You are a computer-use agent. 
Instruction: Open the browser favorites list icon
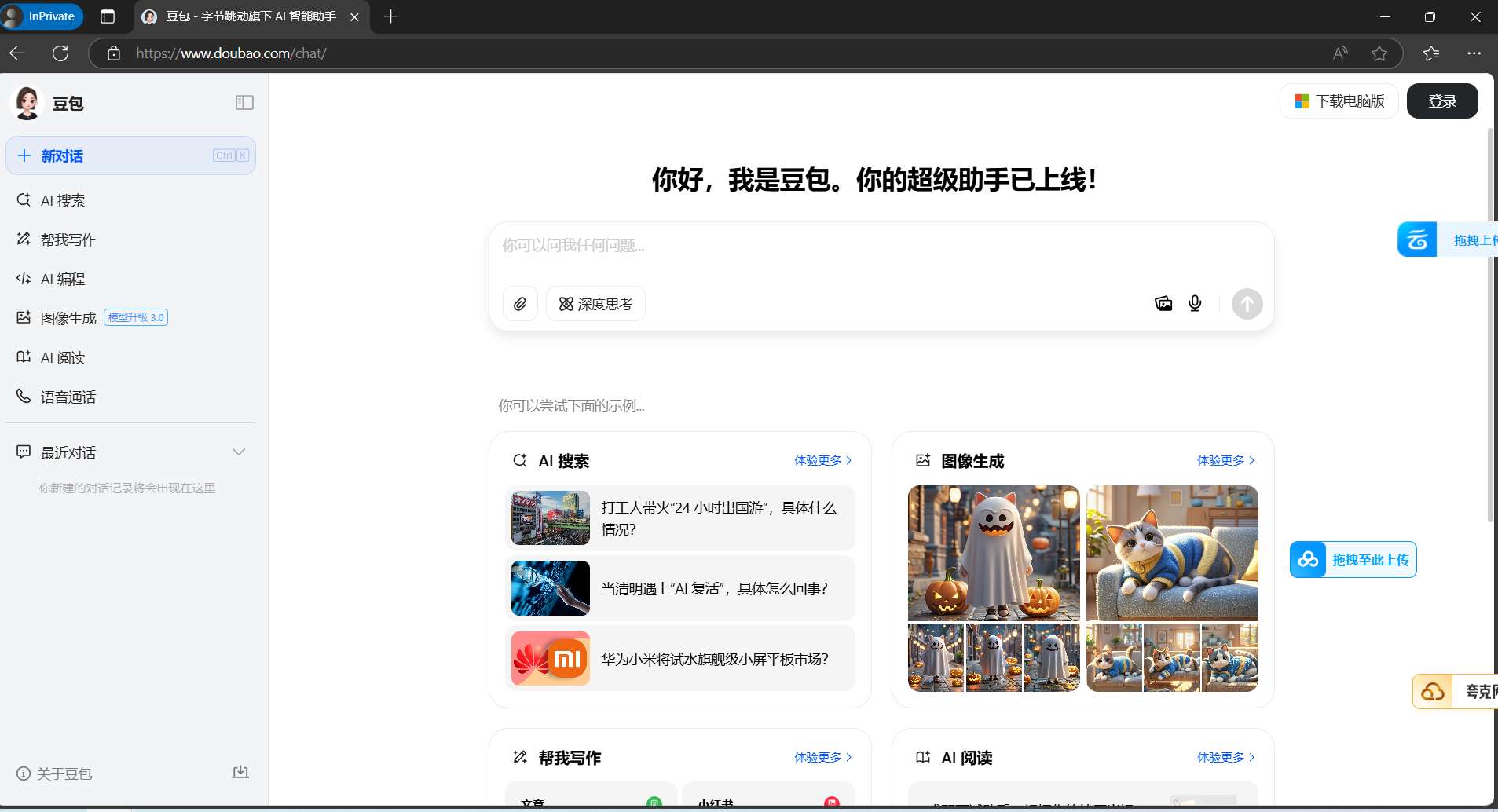(1431, 53)
